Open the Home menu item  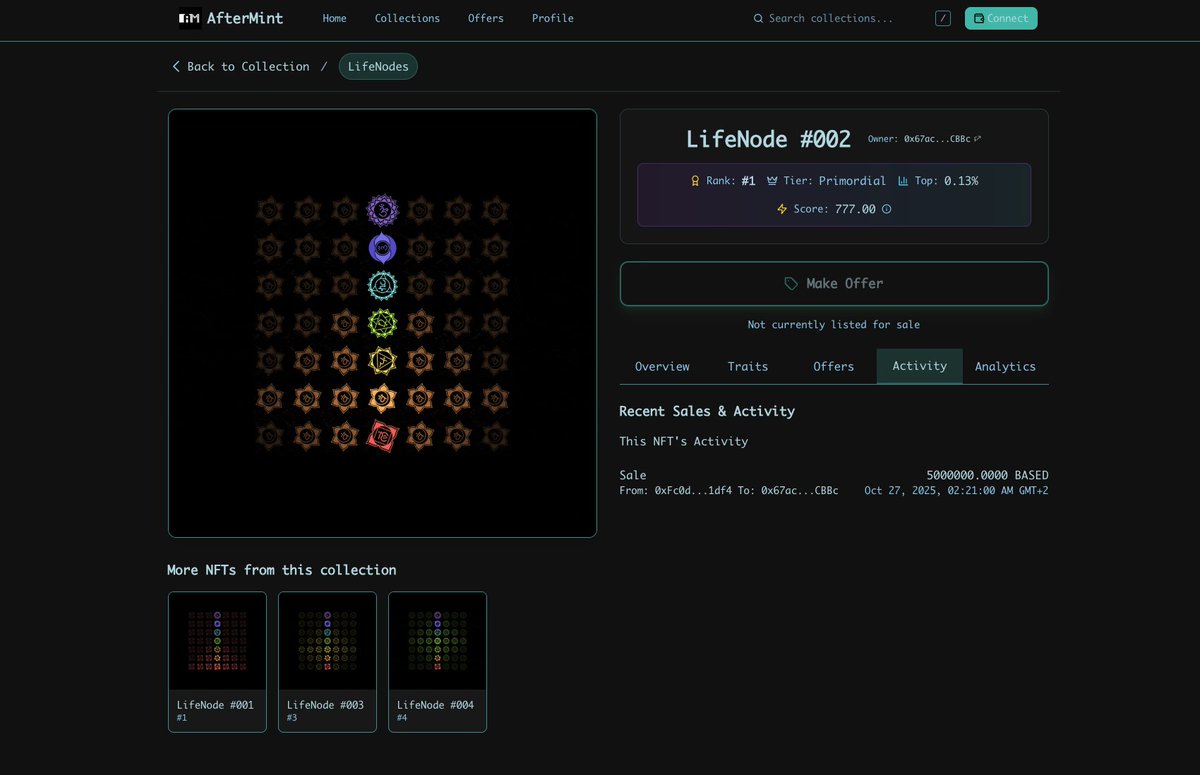(335, 18)
